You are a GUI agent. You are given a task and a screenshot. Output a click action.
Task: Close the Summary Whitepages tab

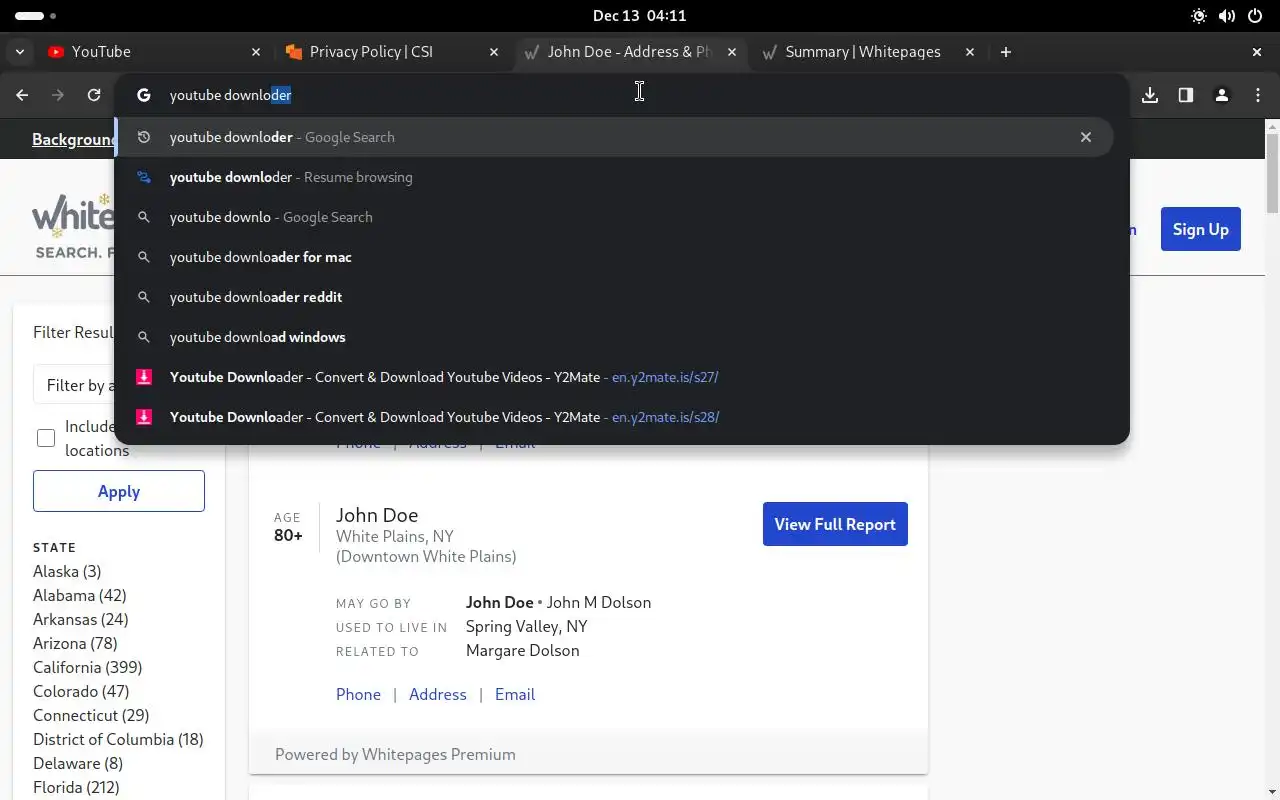tap(970, 52)
